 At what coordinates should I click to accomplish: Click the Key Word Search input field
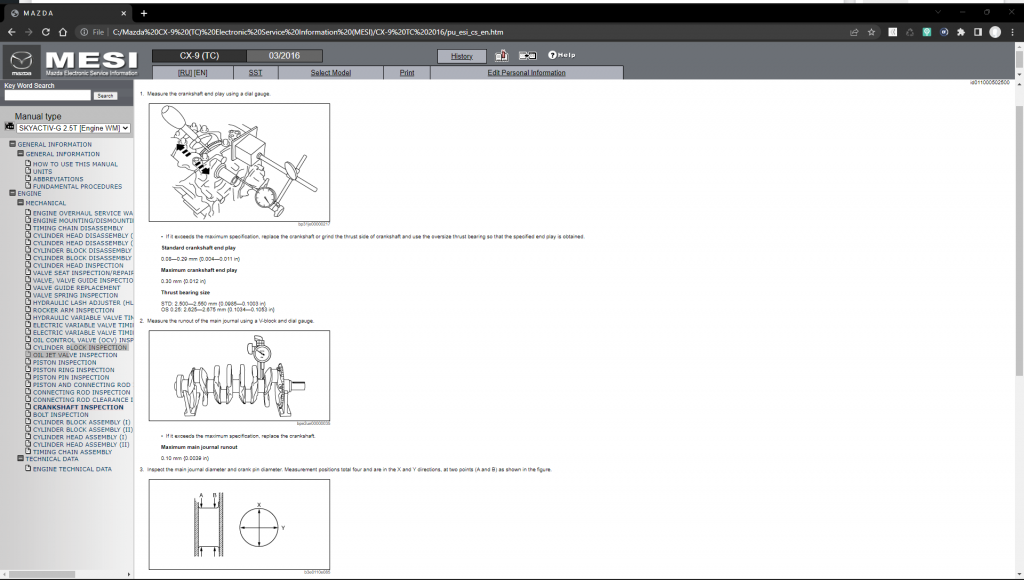(47, 95)
